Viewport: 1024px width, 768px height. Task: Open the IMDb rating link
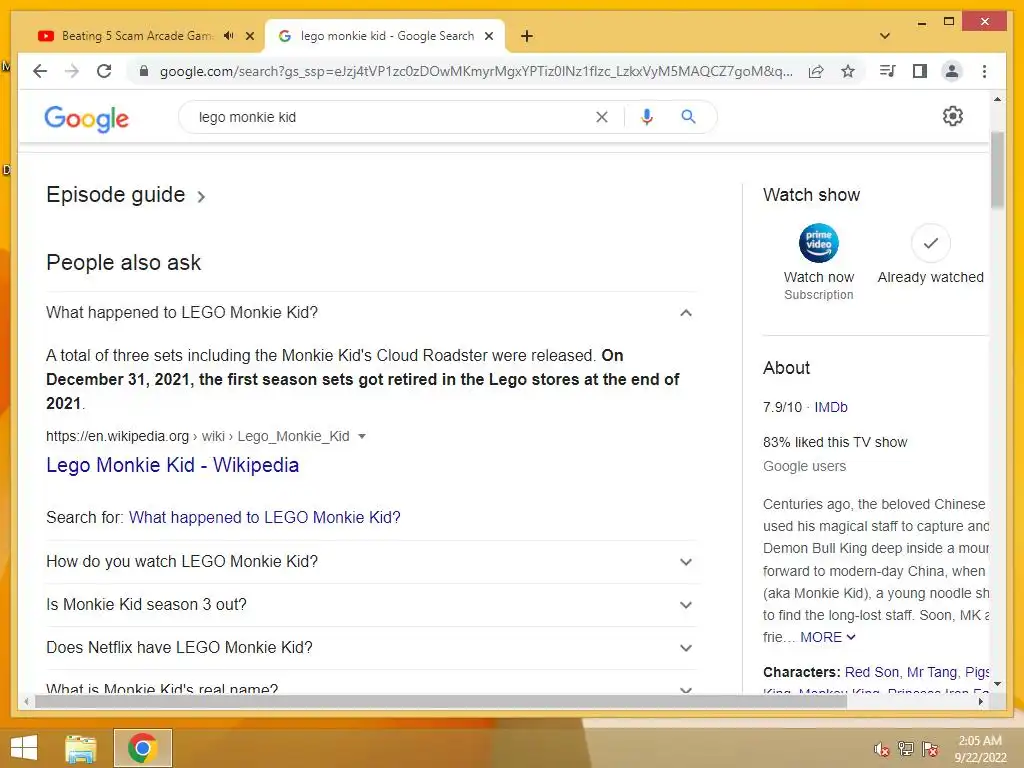831,407
